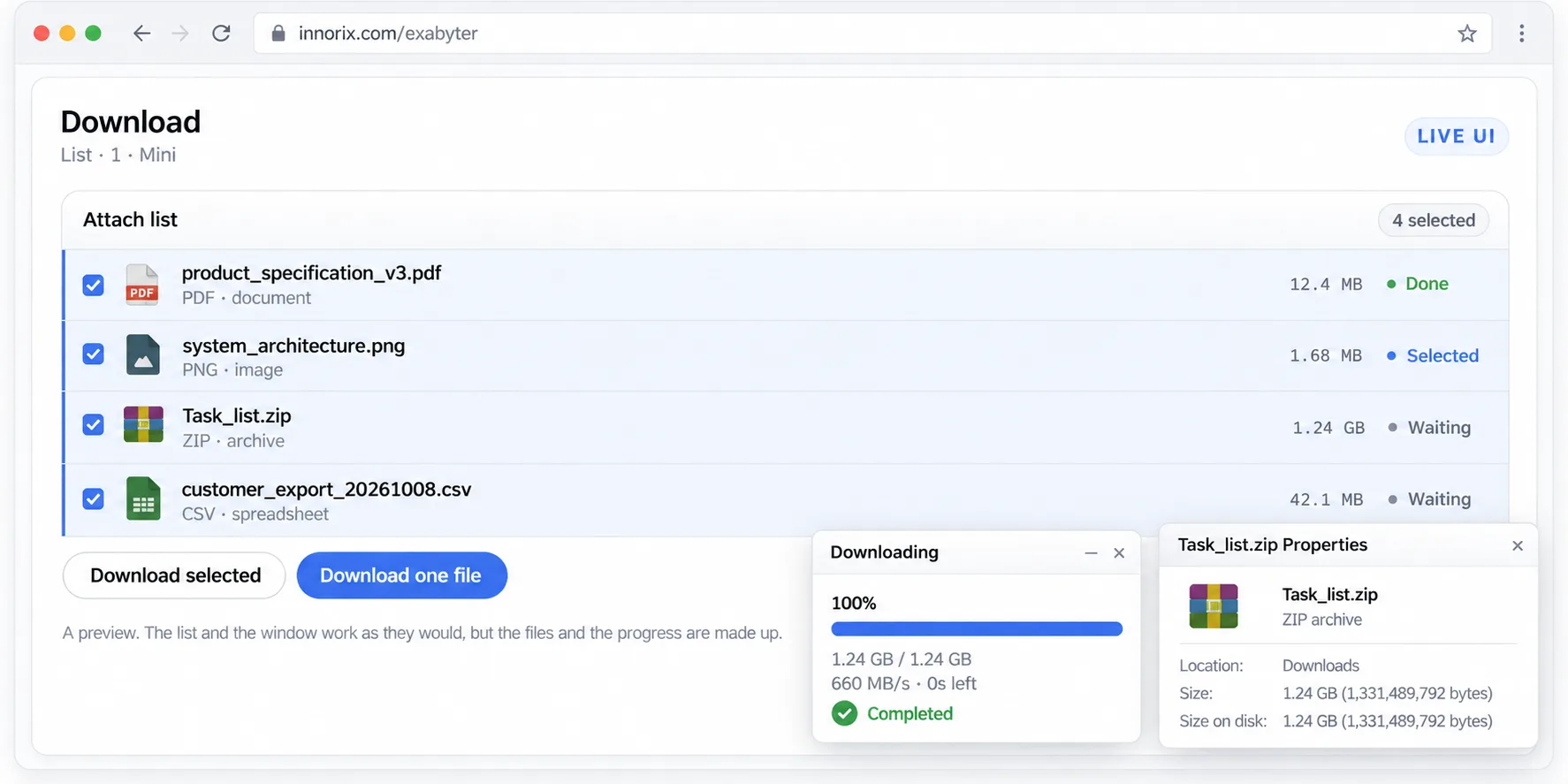Select the product_specification_v3.pdf file name

(x=311, y=273)
